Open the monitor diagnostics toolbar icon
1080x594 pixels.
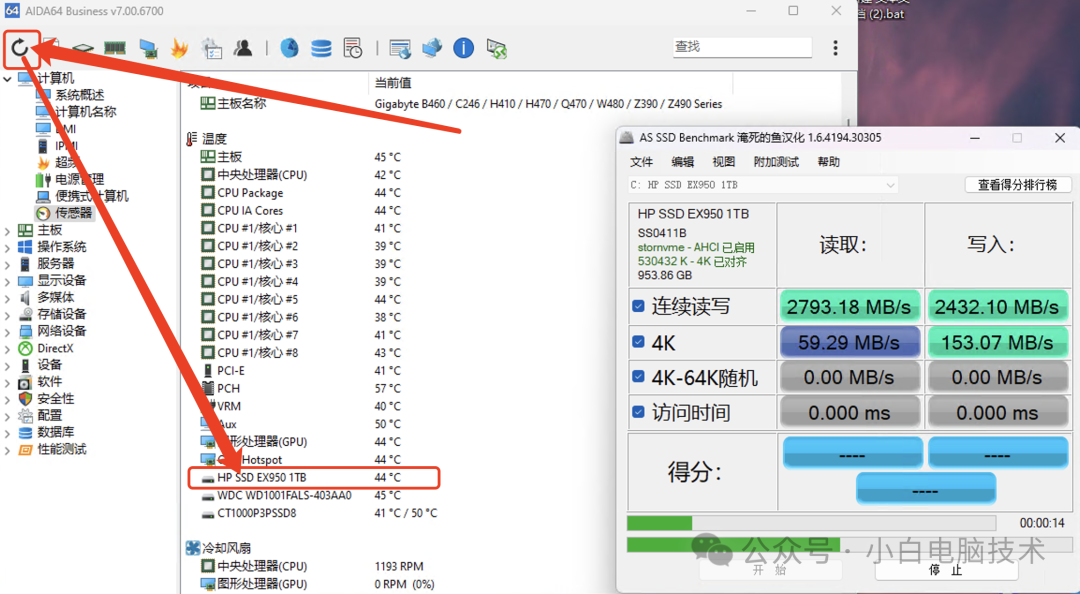pos(147,48)
